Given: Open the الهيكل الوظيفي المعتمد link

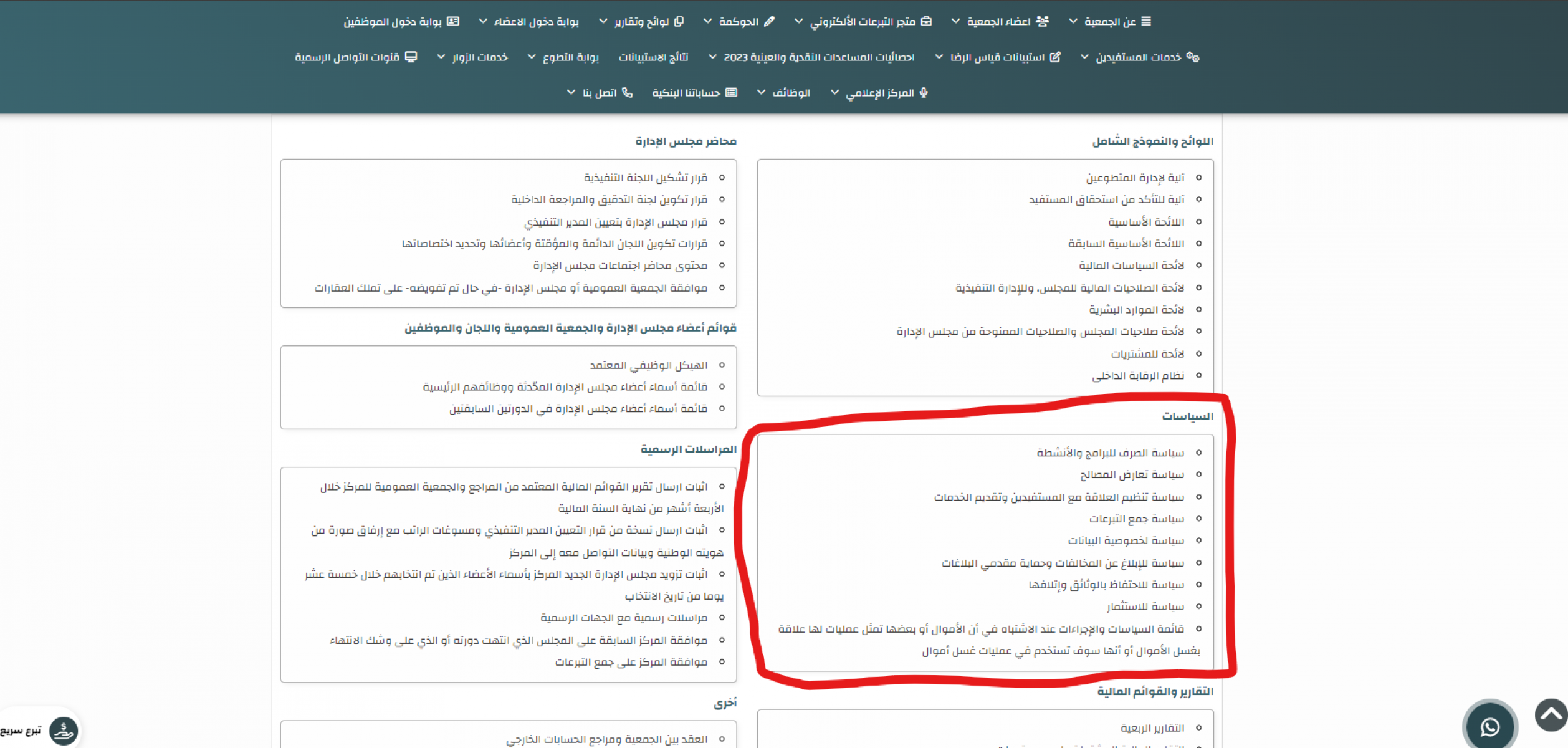Looking at the screenshot, I should (648, 365).
